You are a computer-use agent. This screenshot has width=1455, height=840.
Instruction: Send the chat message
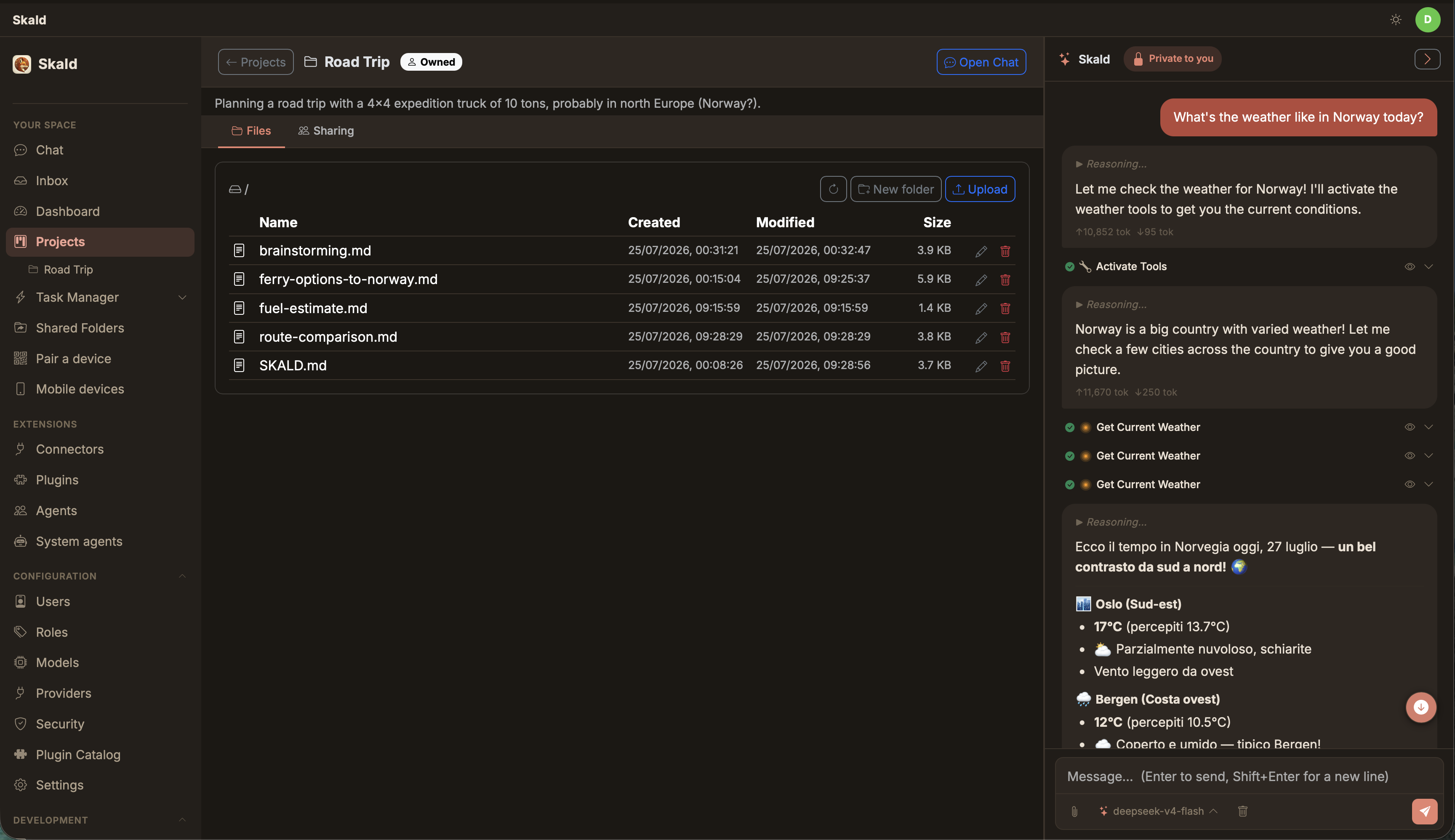1424,811
